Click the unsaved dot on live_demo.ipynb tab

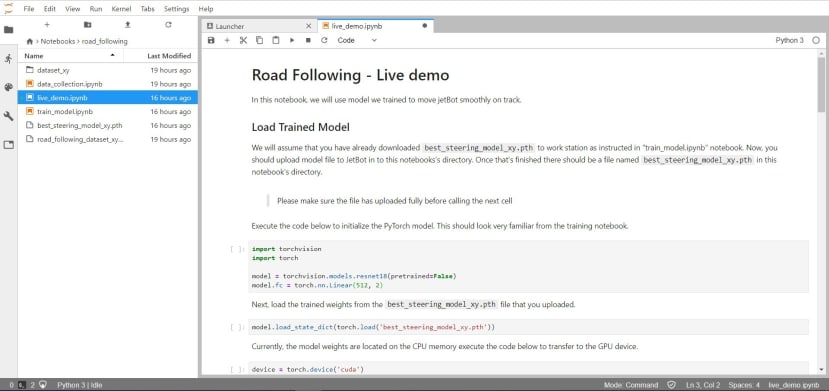click(424, 26)
